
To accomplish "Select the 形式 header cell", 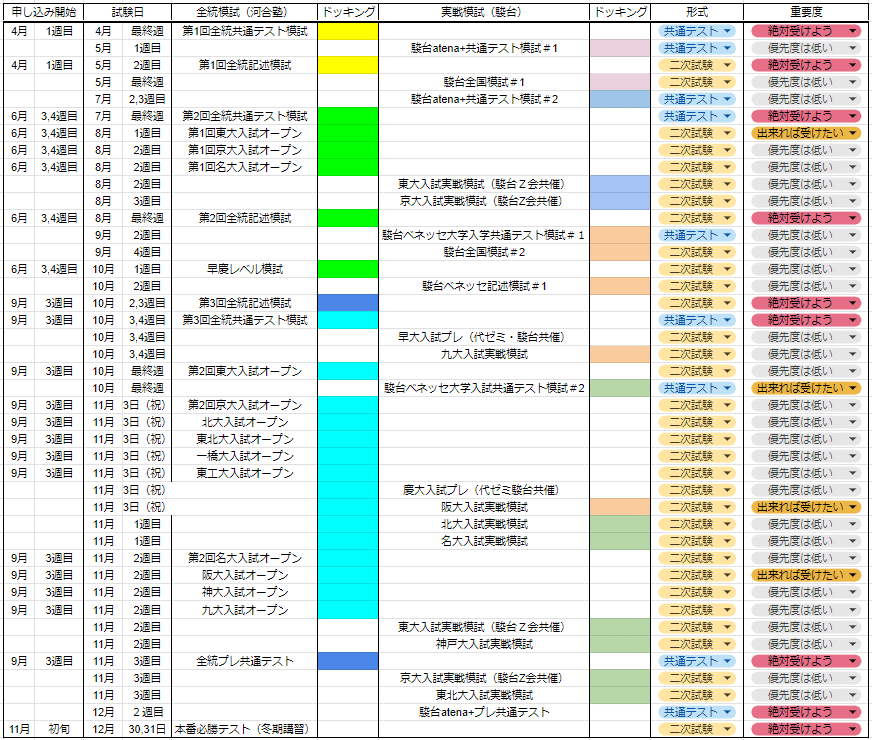I will coord(697,12).
